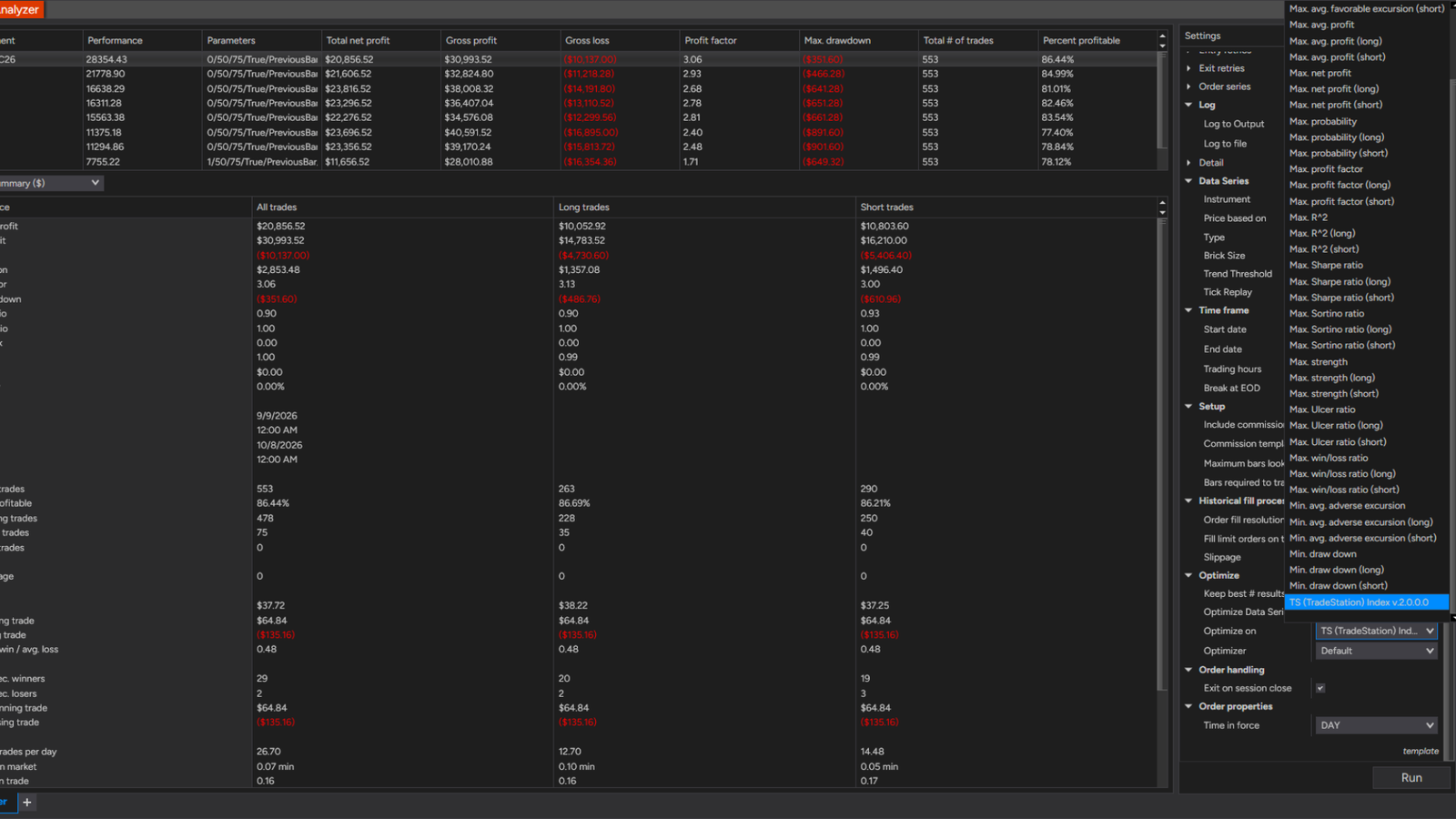Click the Brick Size setting
1456x819 pixels.
(1224, 256)
